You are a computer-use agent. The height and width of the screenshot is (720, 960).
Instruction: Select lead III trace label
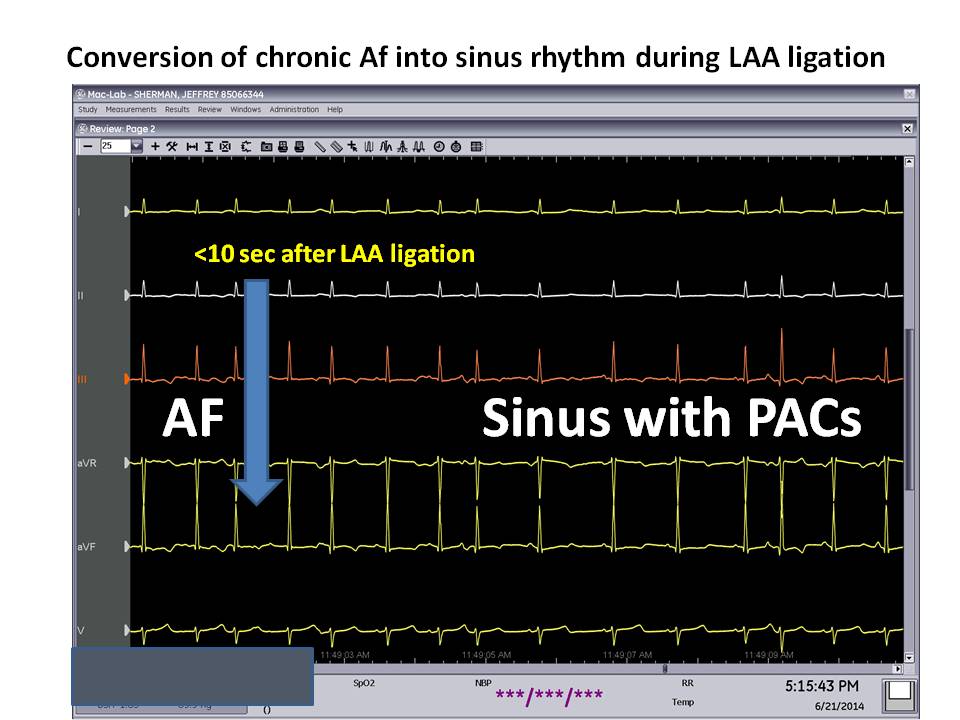click(x=83, y=379)
